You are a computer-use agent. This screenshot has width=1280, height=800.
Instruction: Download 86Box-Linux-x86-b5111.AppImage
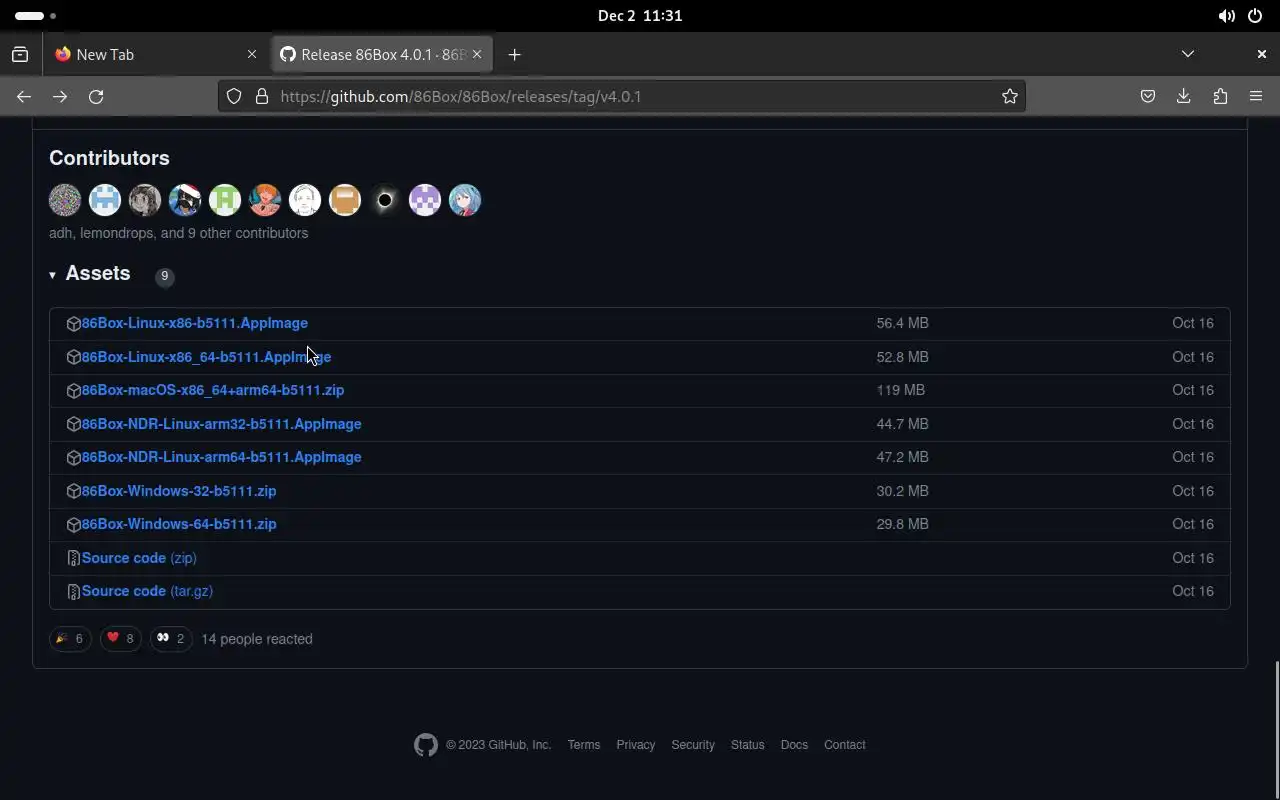tap(195, 323)
